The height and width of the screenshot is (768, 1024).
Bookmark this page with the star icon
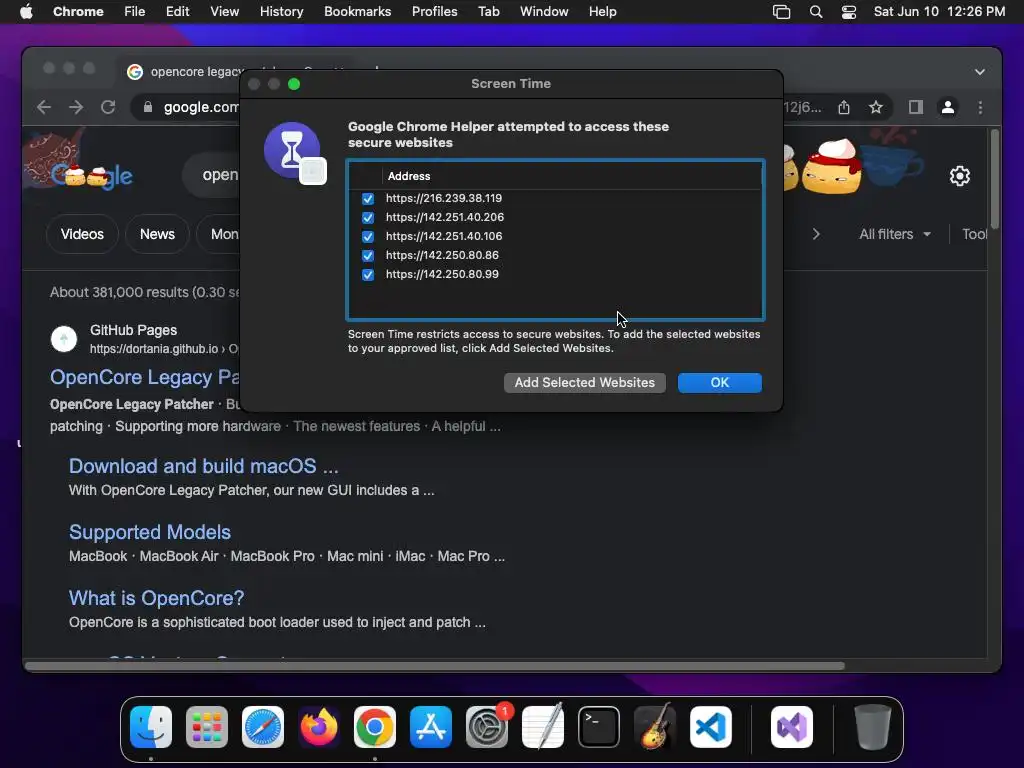pos(876,107)
